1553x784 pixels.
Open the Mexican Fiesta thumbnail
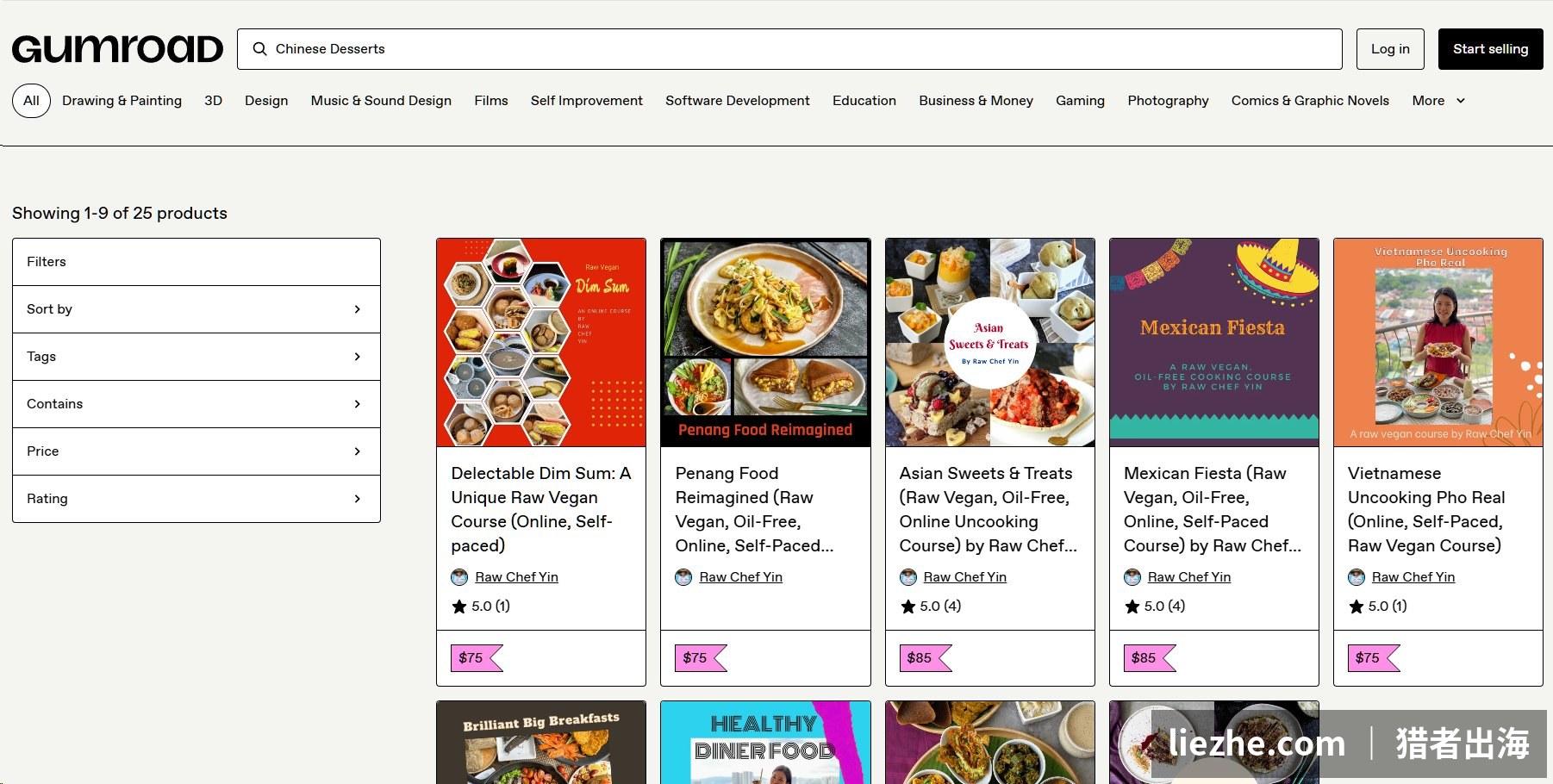pyautogui.click(x=1214, y=343)
